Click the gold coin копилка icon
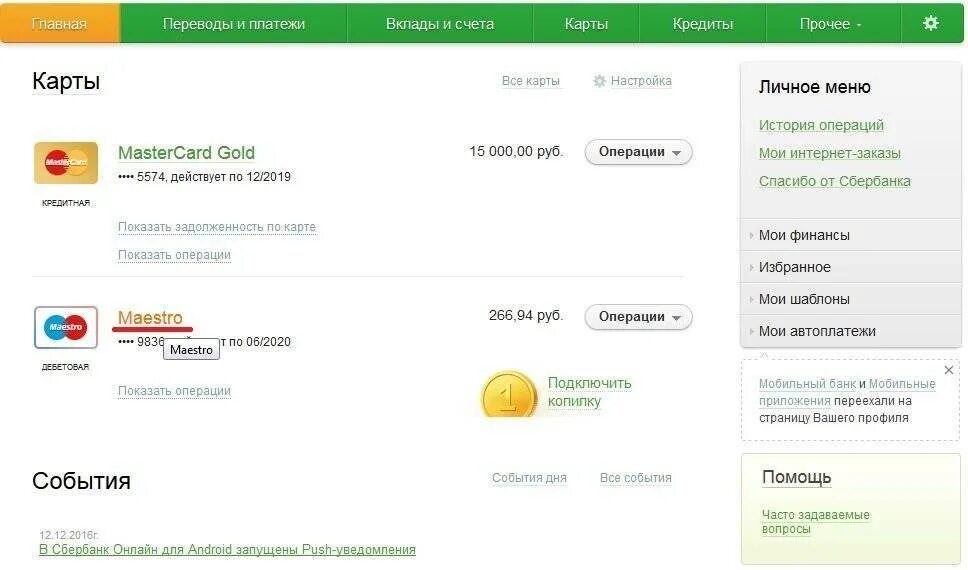 (x=509, y=394)
